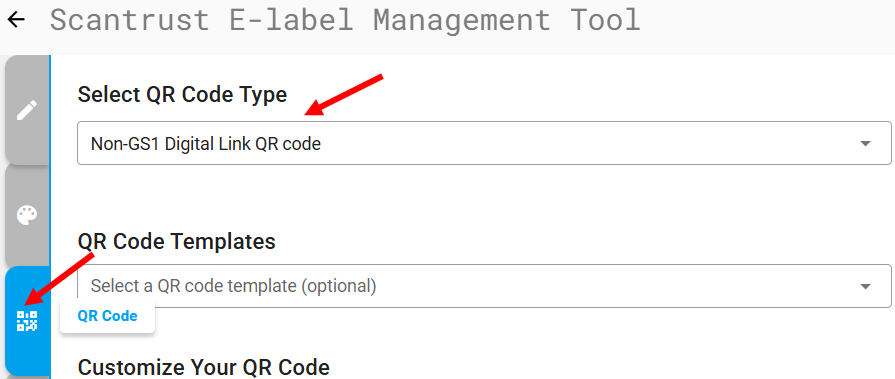Click the 'Customize Your QR Code' heading

click(x=204, y=366)
